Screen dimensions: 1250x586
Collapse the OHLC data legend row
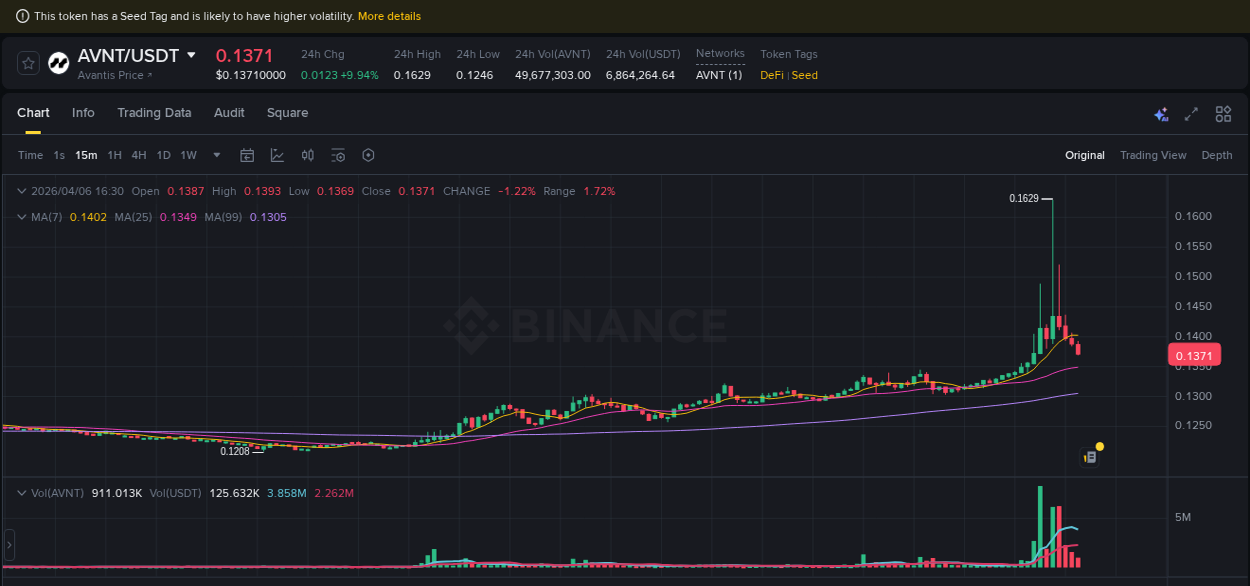click(22, 191)
